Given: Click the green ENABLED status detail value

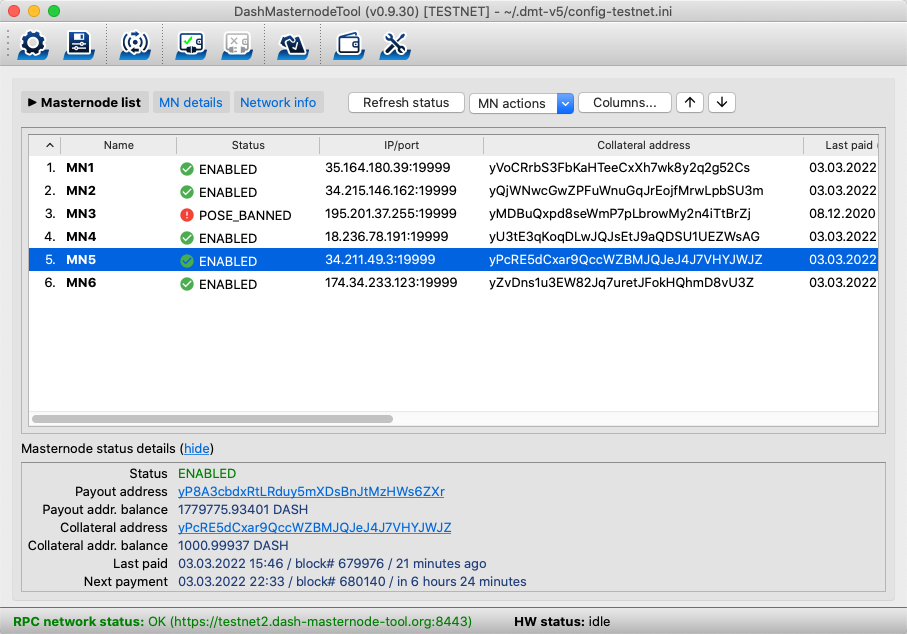Looking at the screenshot, I should pyautogui.click(x=207, y=474).
